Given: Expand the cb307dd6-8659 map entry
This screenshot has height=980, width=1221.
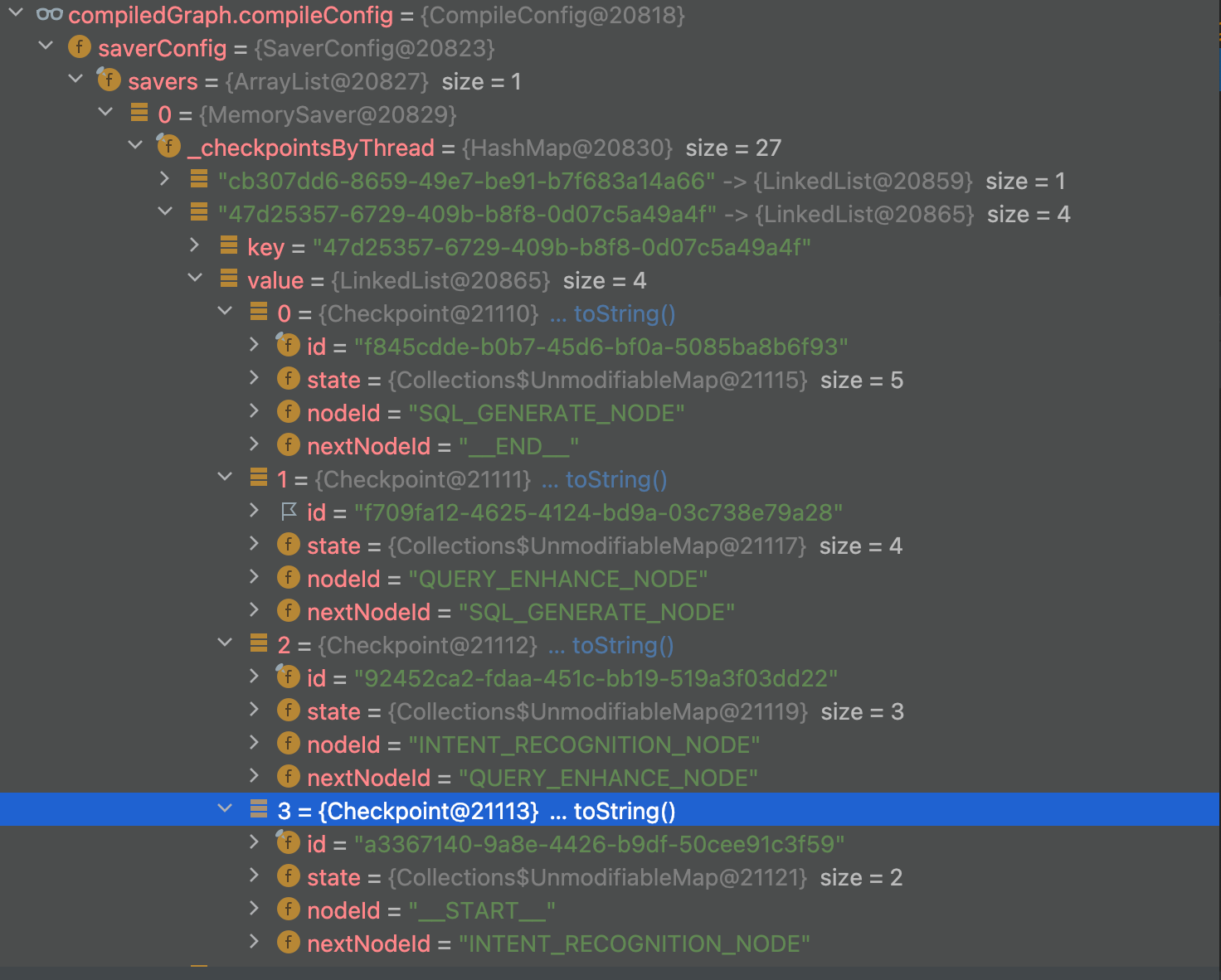Looking at the screenshot, I should (165, 178).
